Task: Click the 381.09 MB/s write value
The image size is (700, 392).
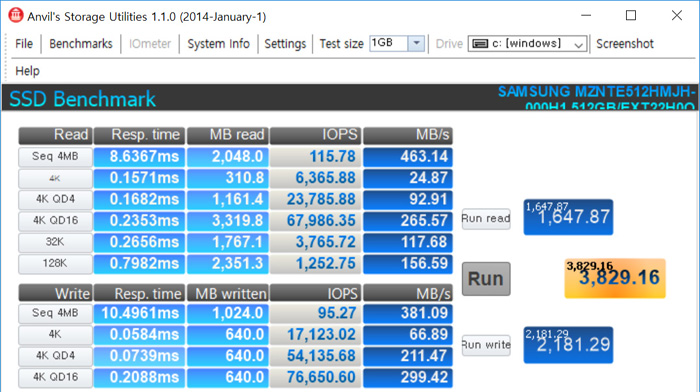Action: point(408,313)
